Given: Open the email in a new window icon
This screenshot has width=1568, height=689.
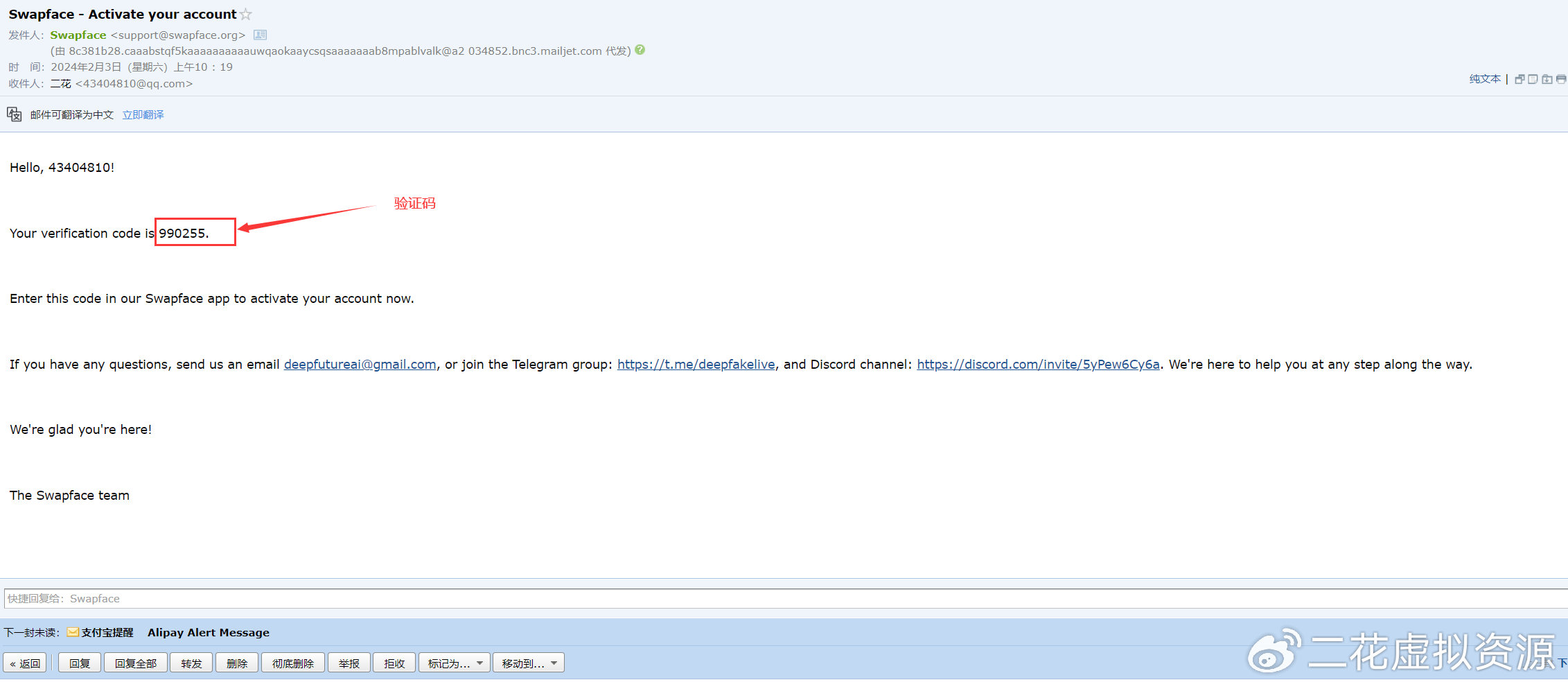Looking at the screenshot, I should [1519, 79].
